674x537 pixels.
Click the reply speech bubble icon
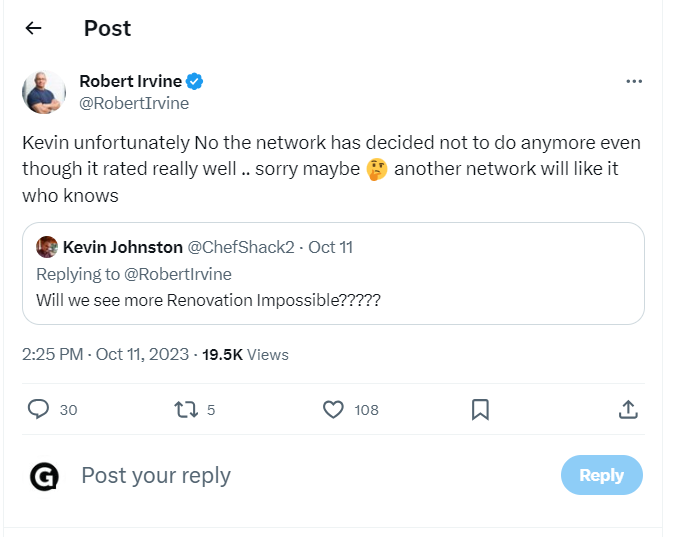(x=39, y=409)
